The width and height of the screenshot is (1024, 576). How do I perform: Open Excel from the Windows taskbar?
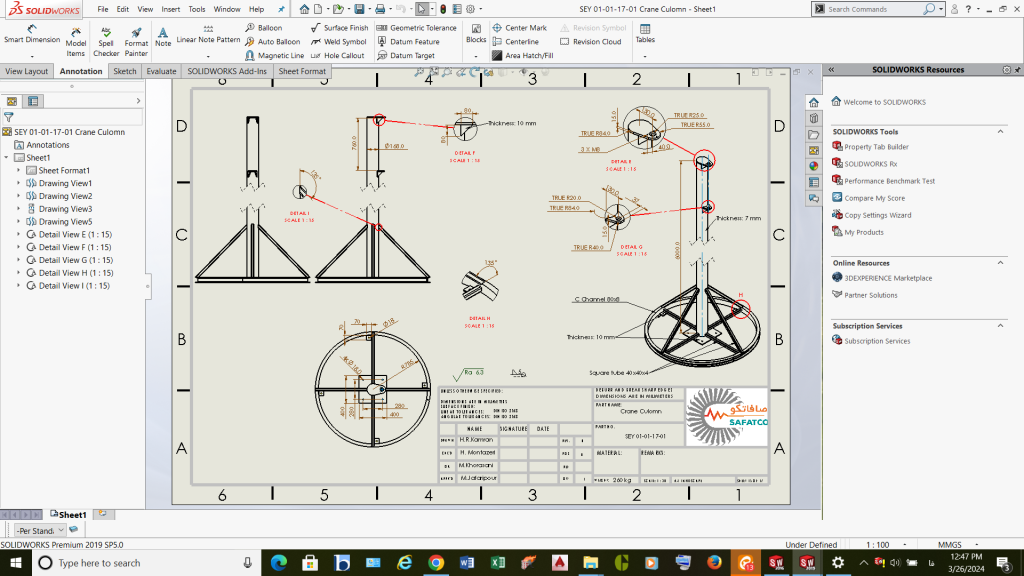tap(499, 563)
